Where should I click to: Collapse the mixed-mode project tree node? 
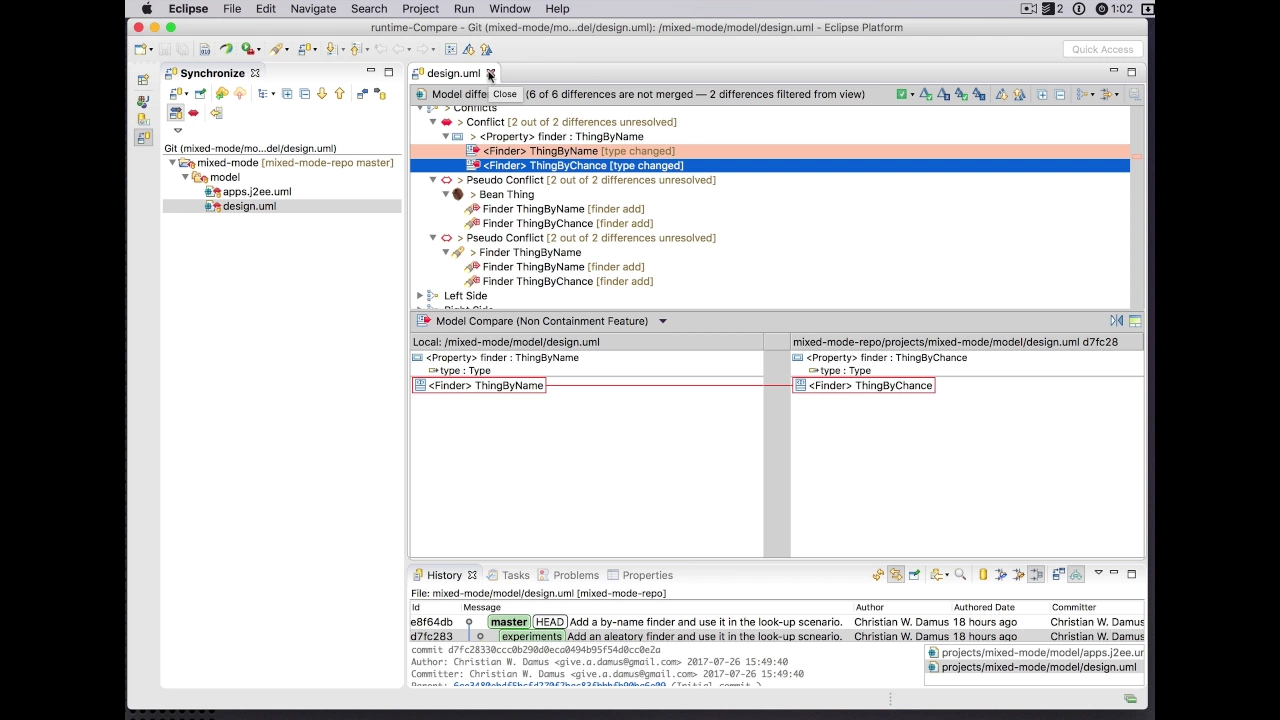[x=172, y=163]
